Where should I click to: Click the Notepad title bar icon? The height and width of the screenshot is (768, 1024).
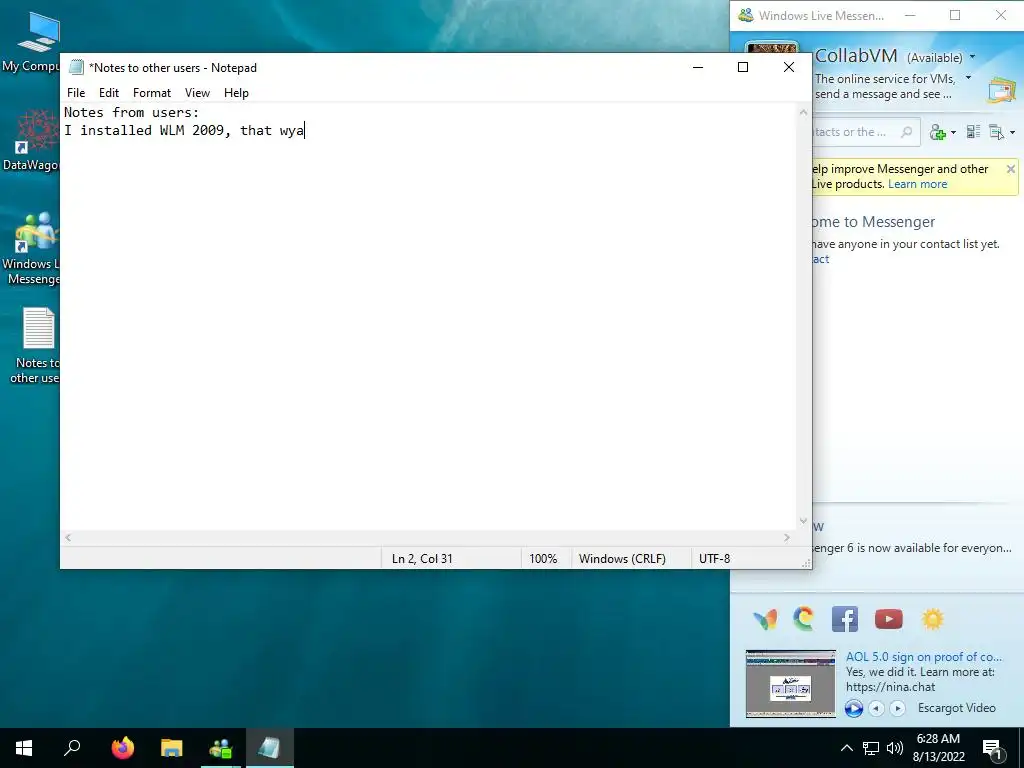pyautogui.click(x=76, y=67)
